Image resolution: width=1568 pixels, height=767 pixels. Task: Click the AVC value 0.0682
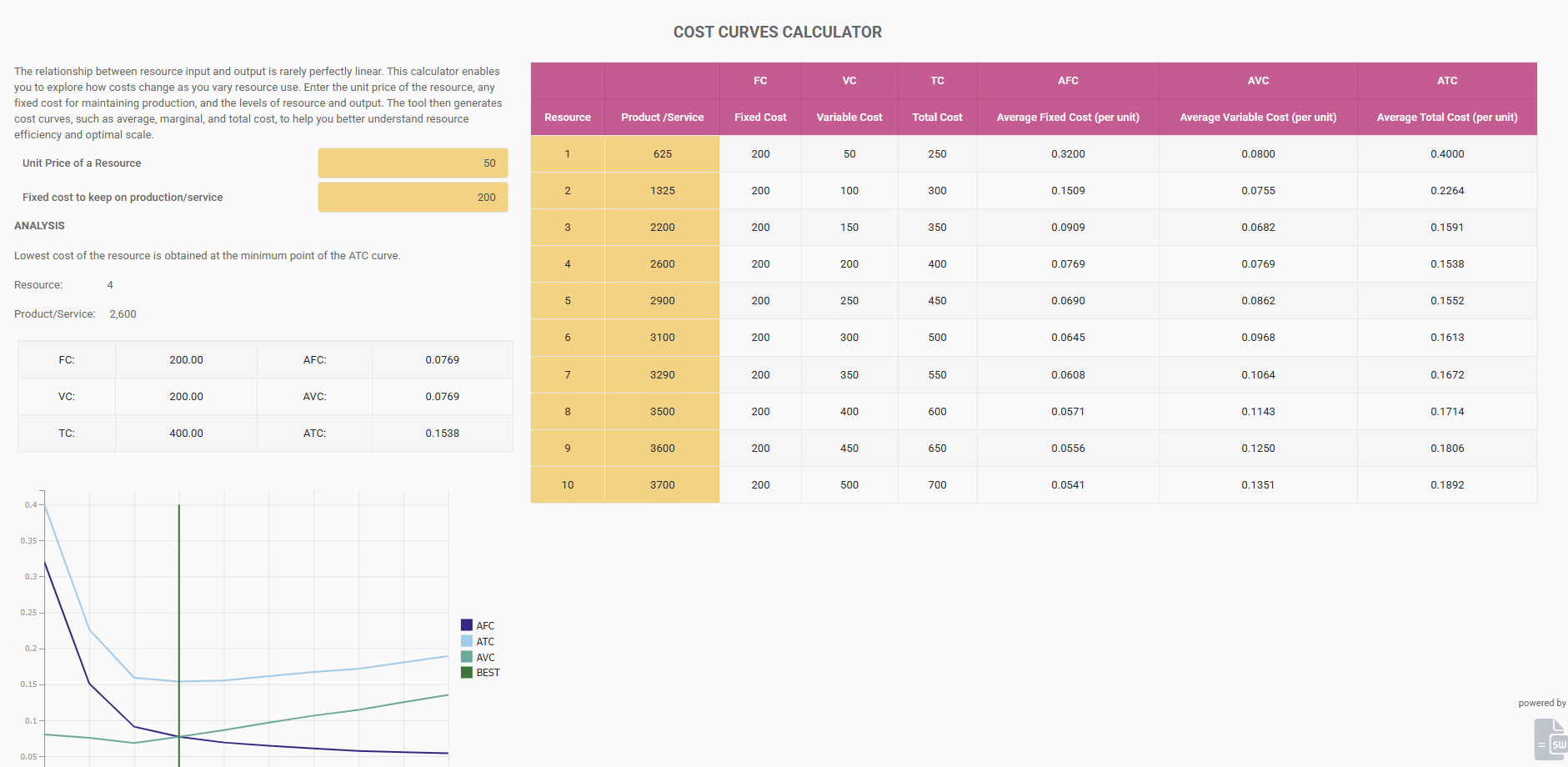point(1258,228)
